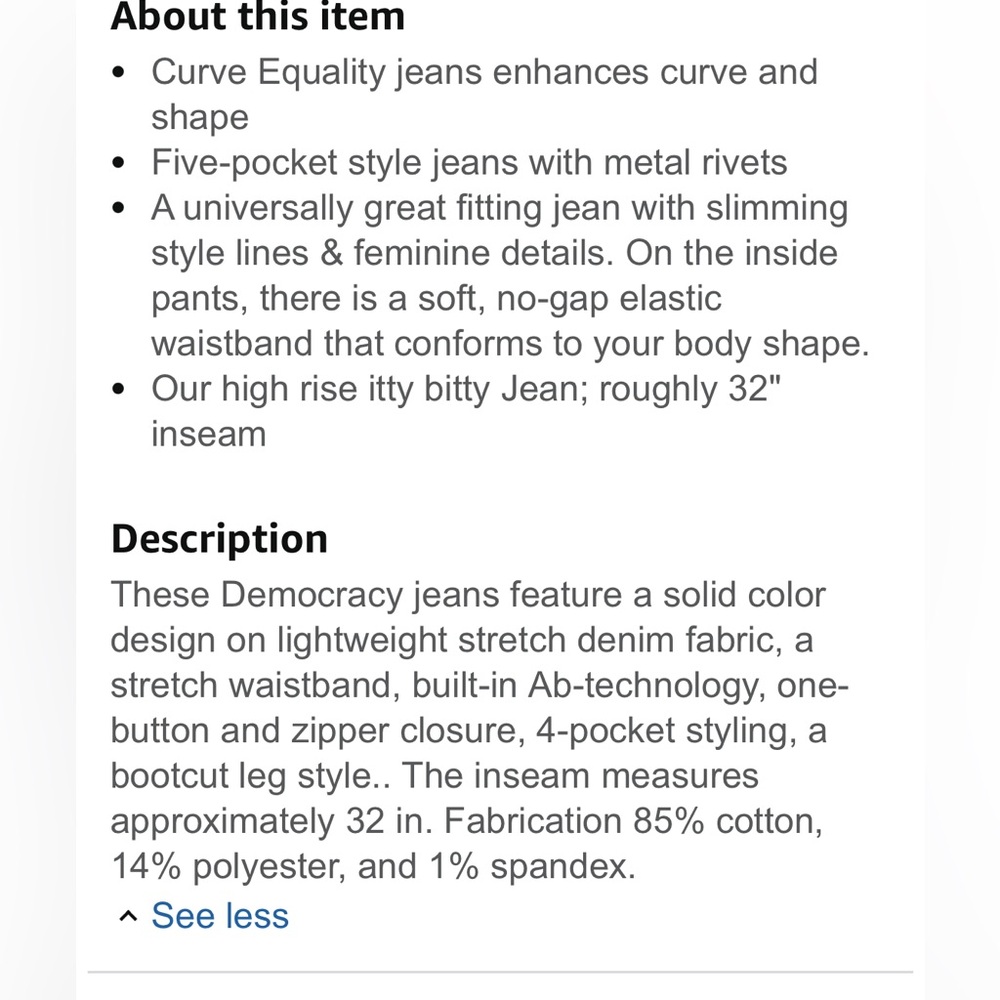Click the high rise itty bitty Jean bullet
This screenshot has width=1000, height=1000.
click(x=466, y=411)
